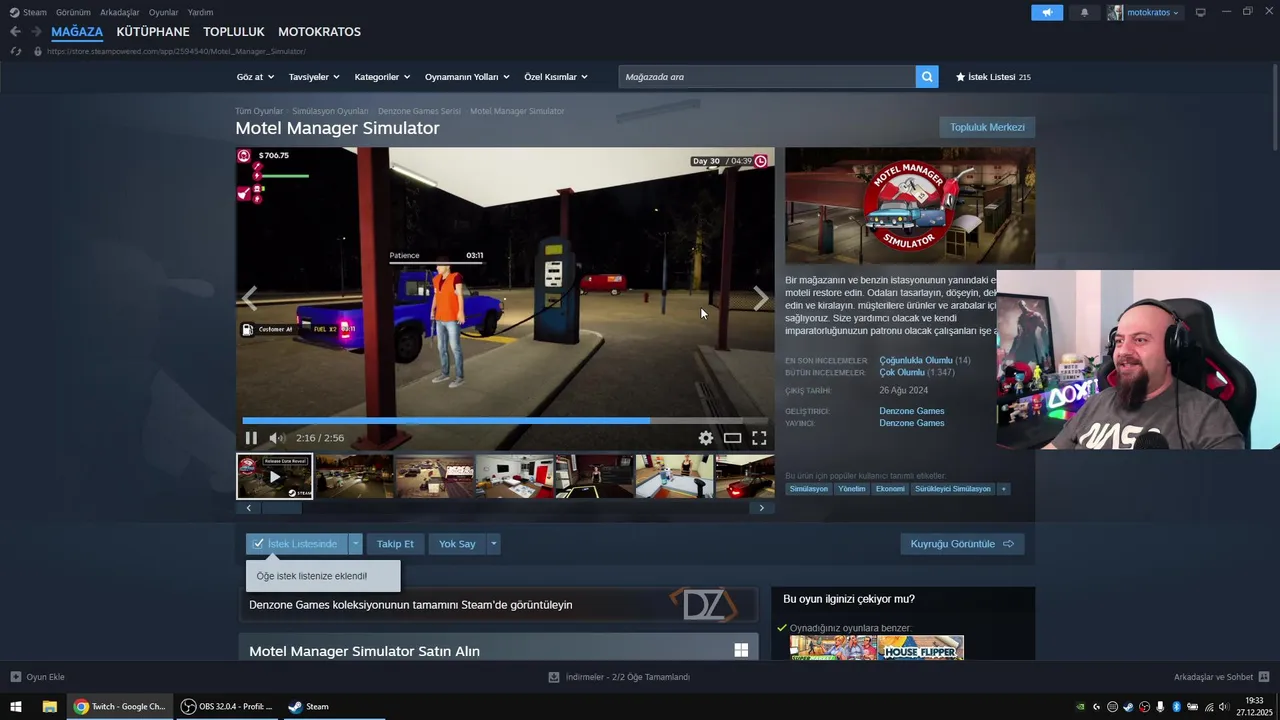Click the thumbnail strip scrollbar handle

(282, 508)
